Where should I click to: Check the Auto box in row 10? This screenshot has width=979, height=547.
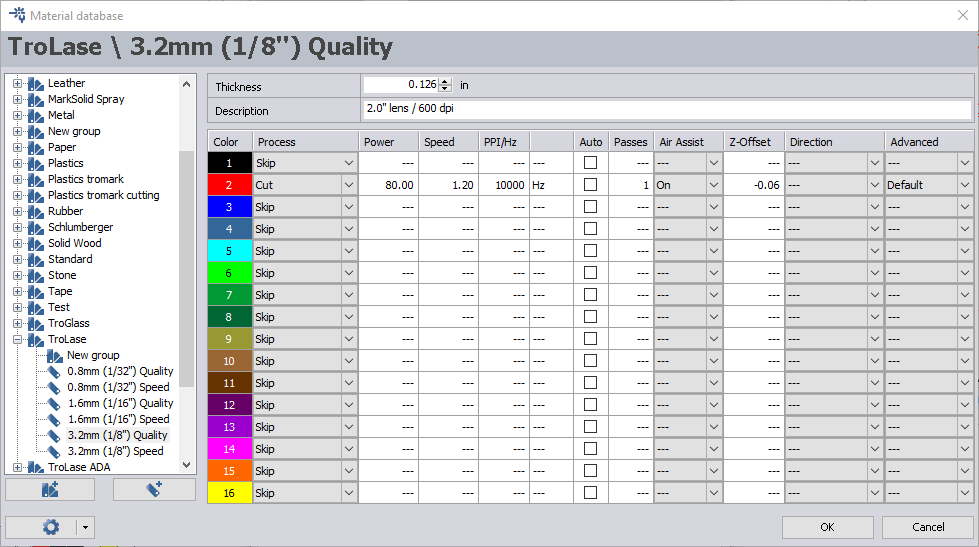[x=590, y=361]
